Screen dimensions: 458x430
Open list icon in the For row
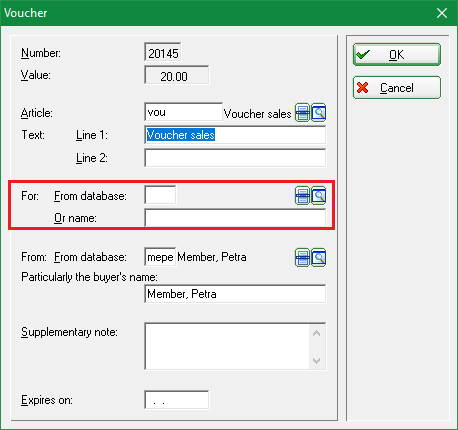(x=302, y=196)
